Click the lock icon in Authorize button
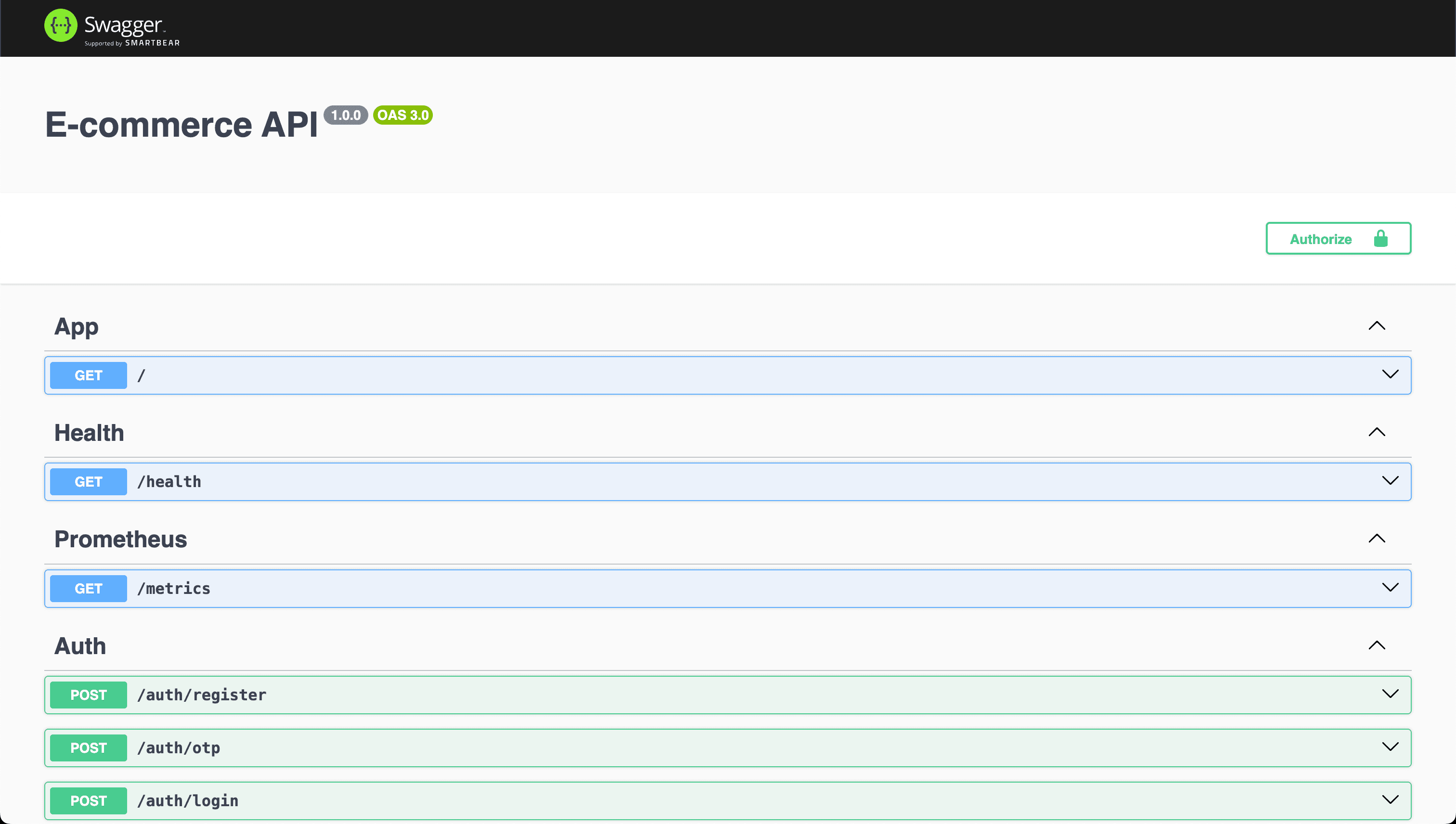Screen dimensions: 1456x824 pyautogui.click(x=1381, y=239)
